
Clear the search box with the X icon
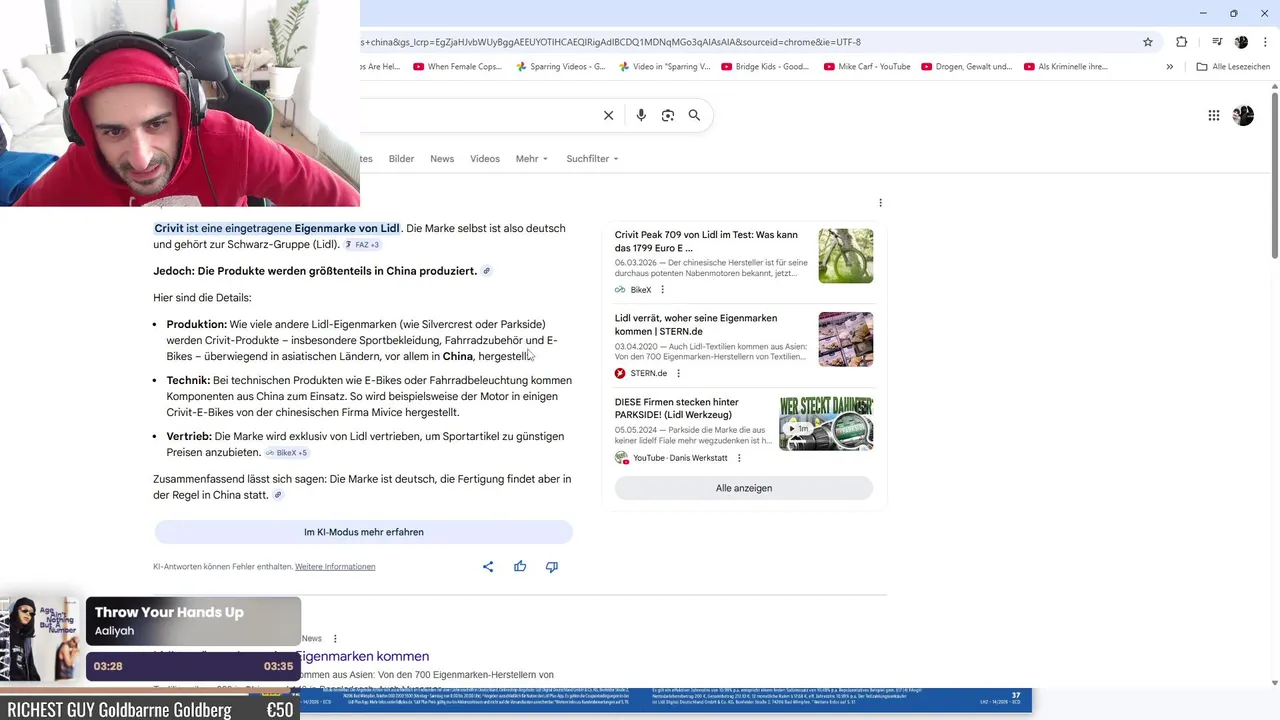(x=608, y=115)
